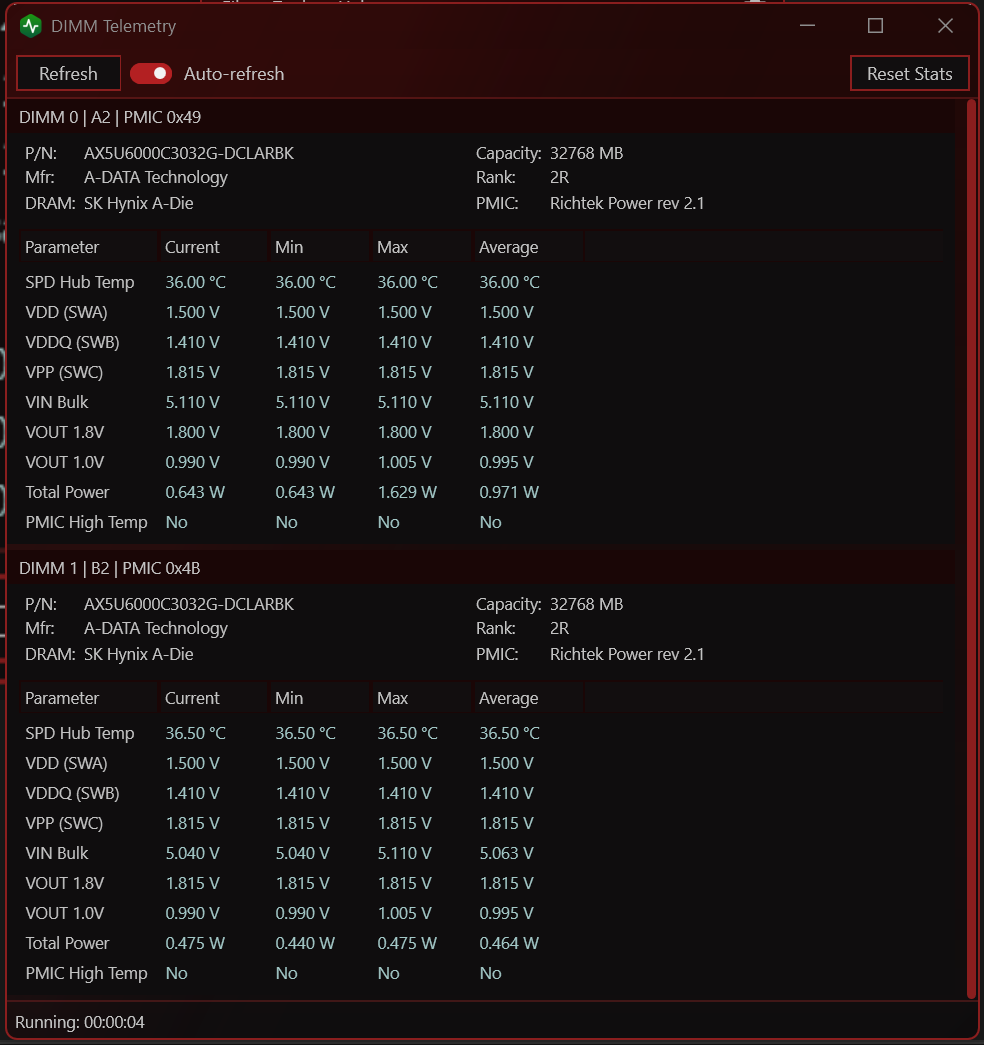This screenshot has height=1045, width=984.
Task: Click the Average column header in DIMM 0 table
Action: coord(528,247)
